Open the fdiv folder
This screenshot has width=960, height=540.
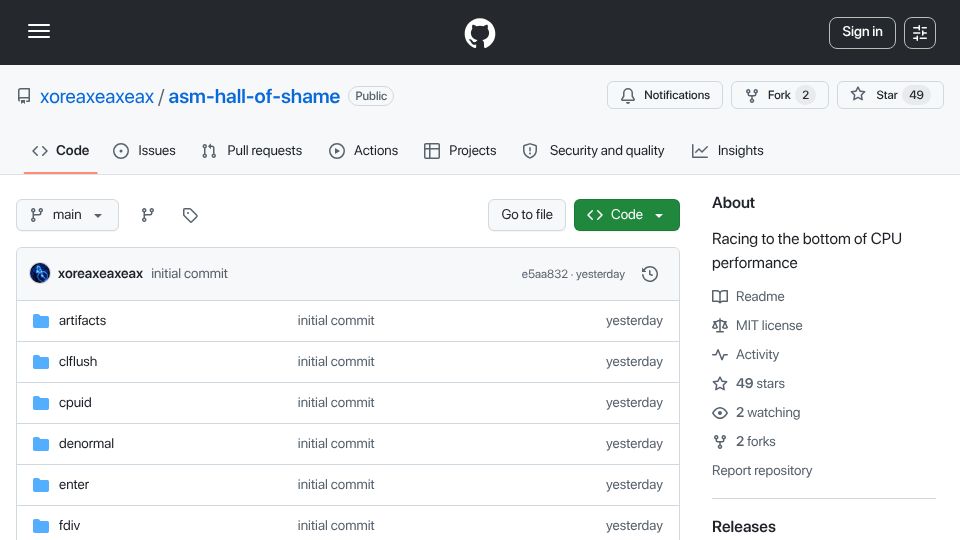[x=69, y=525]
